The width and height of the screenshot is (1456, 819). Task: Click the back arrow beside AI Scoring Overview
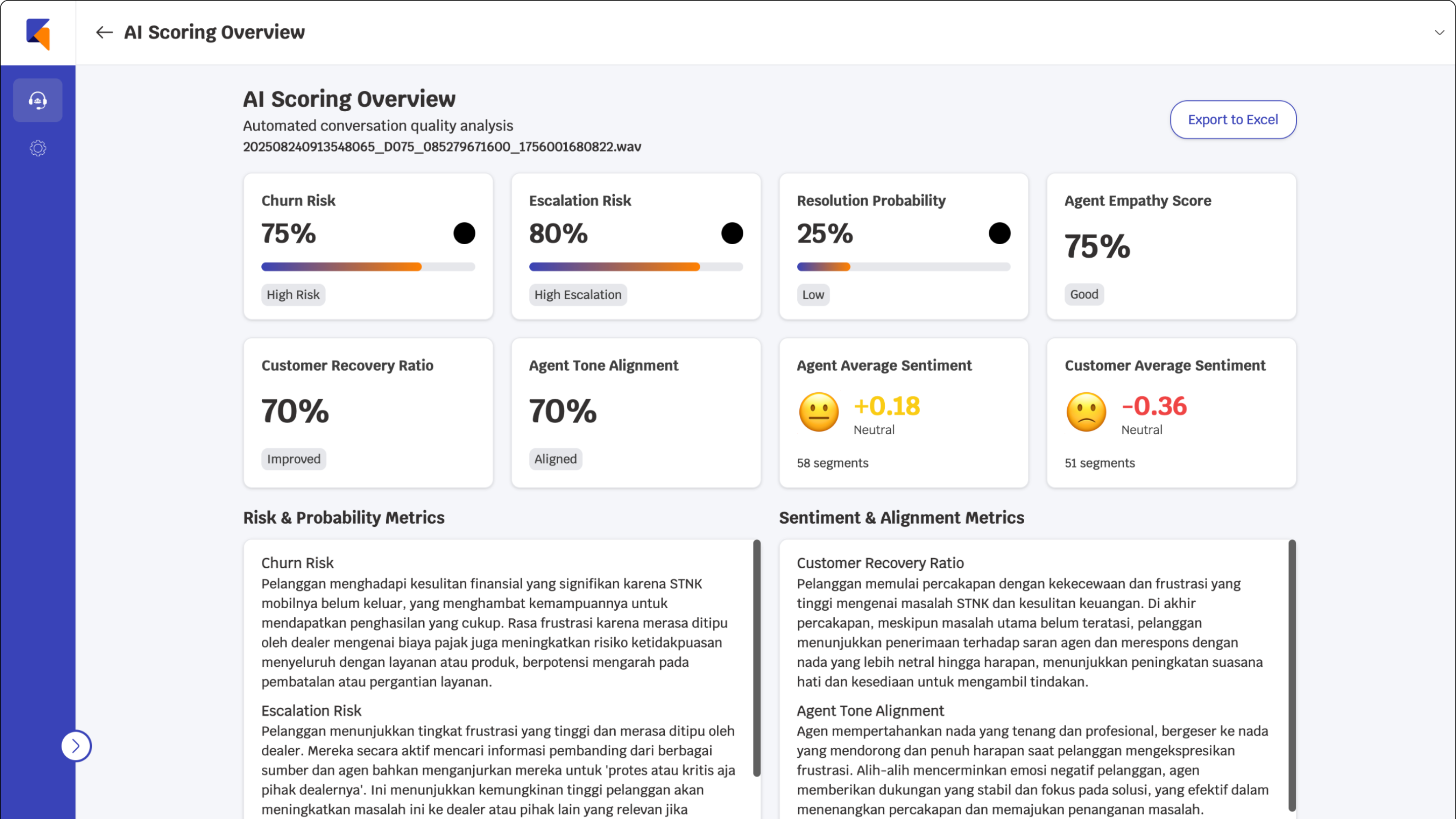tap(104, 32)
